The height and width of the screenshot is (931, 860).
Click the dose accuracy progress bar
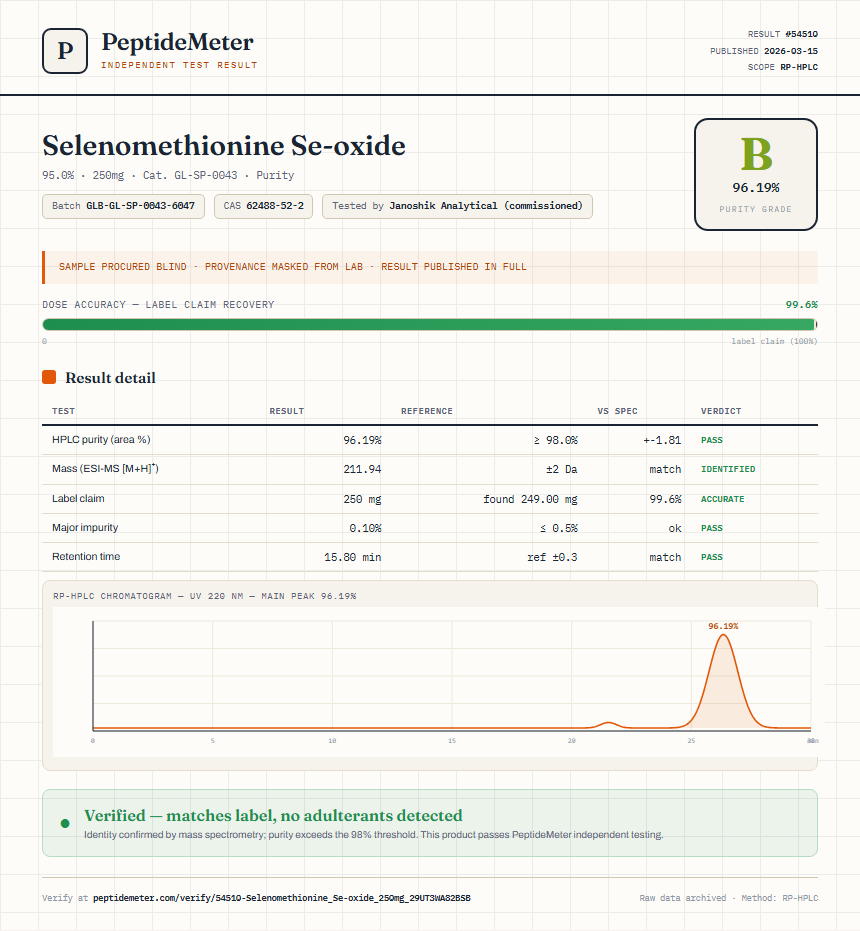[x=430, y=324]
